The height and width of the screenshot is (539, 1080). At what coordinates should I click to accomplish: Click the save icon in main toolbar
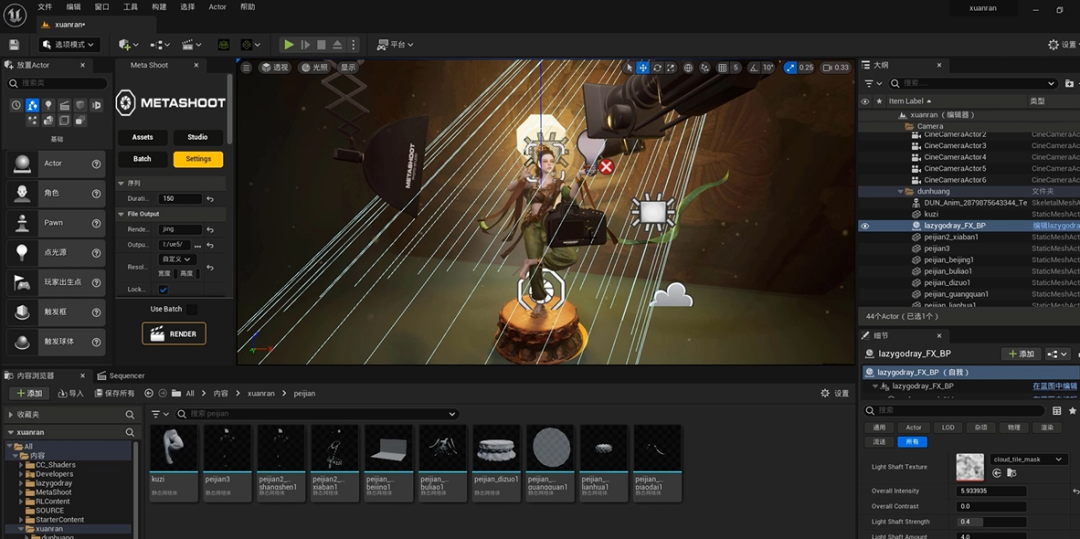click(x=14, y=45)
